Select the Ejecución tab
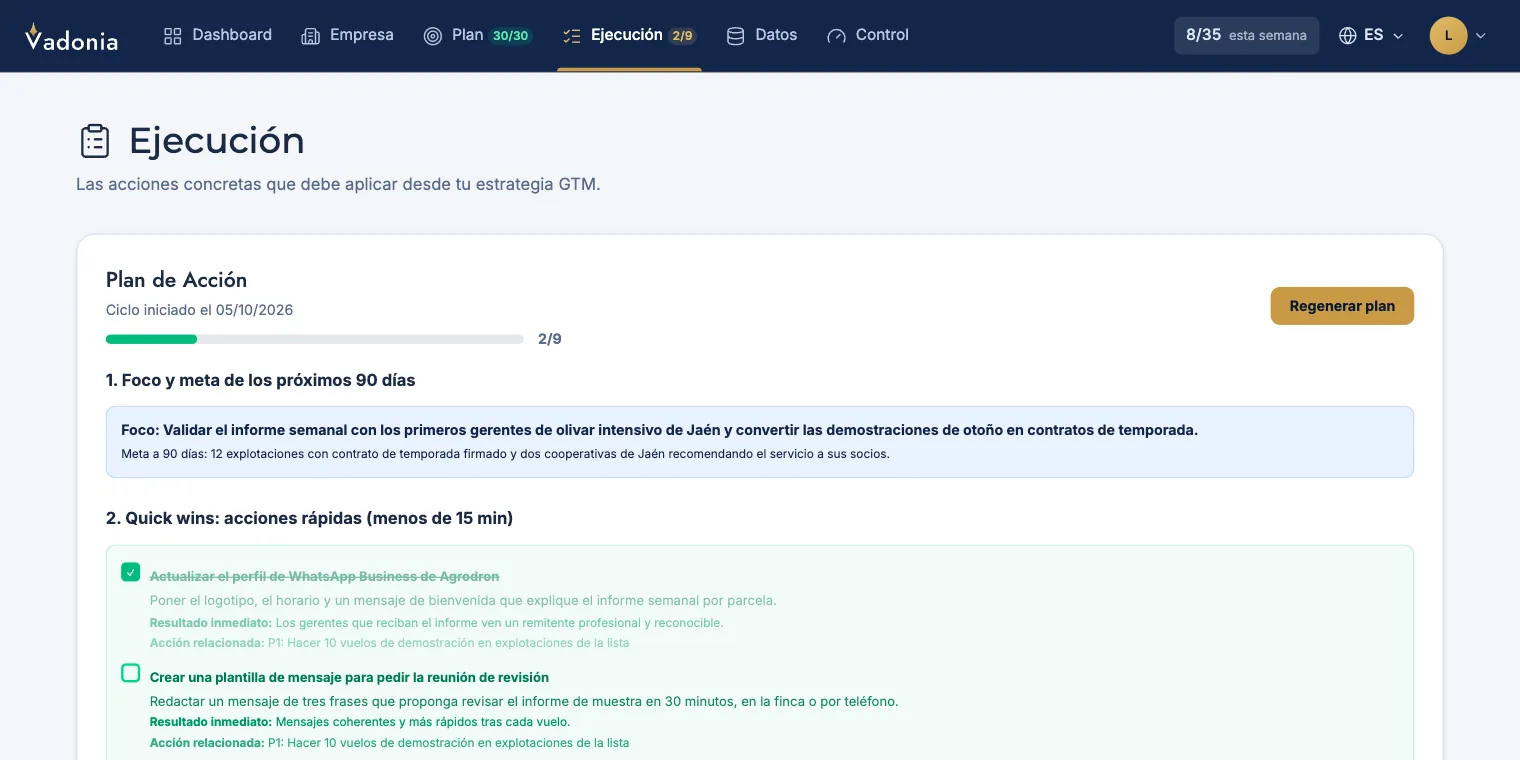Viewport: 1520px width, 760px height. tap(629, 35)
